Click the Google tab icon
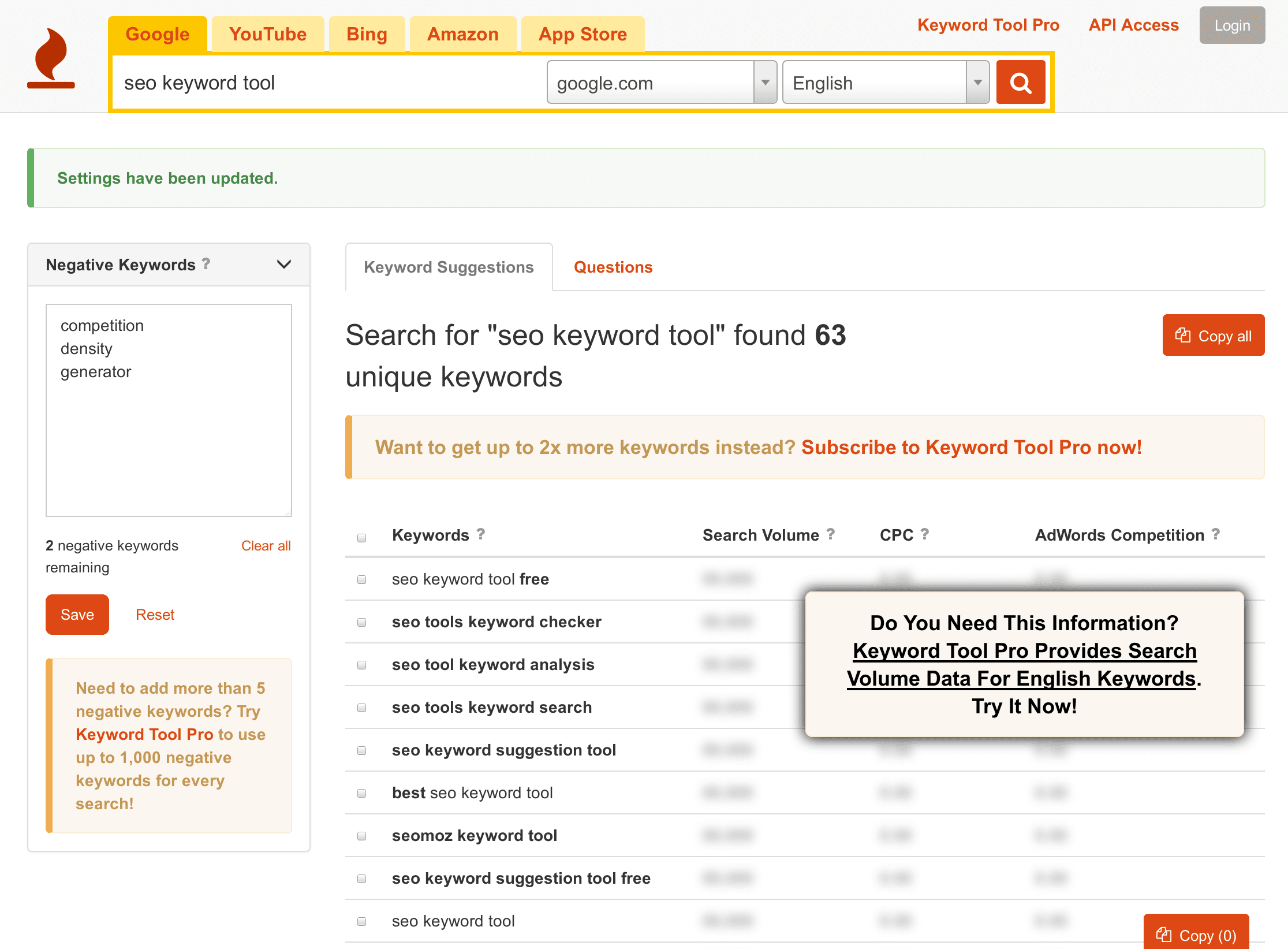Image resolution: width=1288 pixels, height=949 pixels. pyautogui.click(x=157, y=33)
